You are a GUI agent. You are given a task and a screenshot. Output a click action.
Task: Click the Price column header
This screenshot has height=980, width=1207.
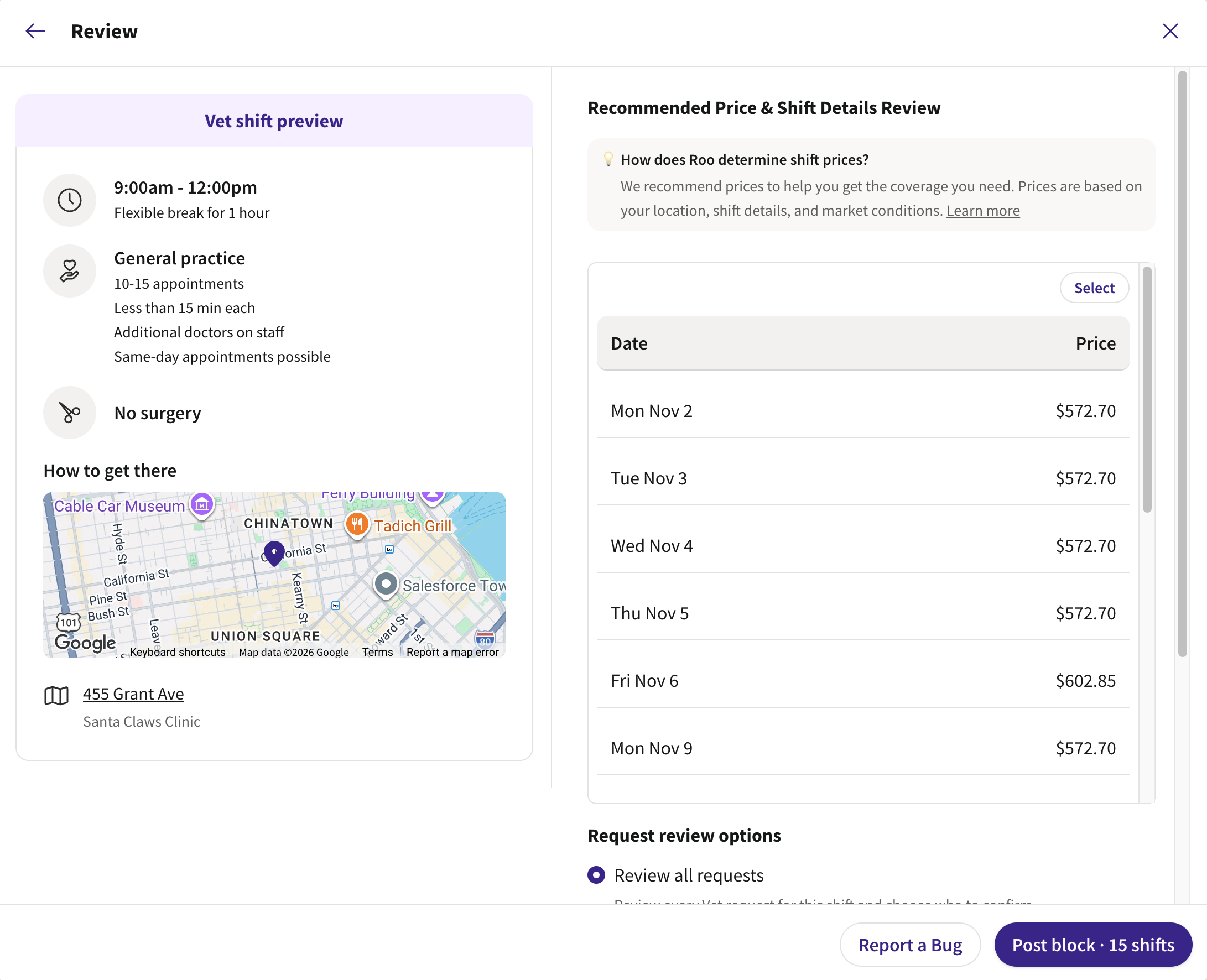coord(1095,343)
